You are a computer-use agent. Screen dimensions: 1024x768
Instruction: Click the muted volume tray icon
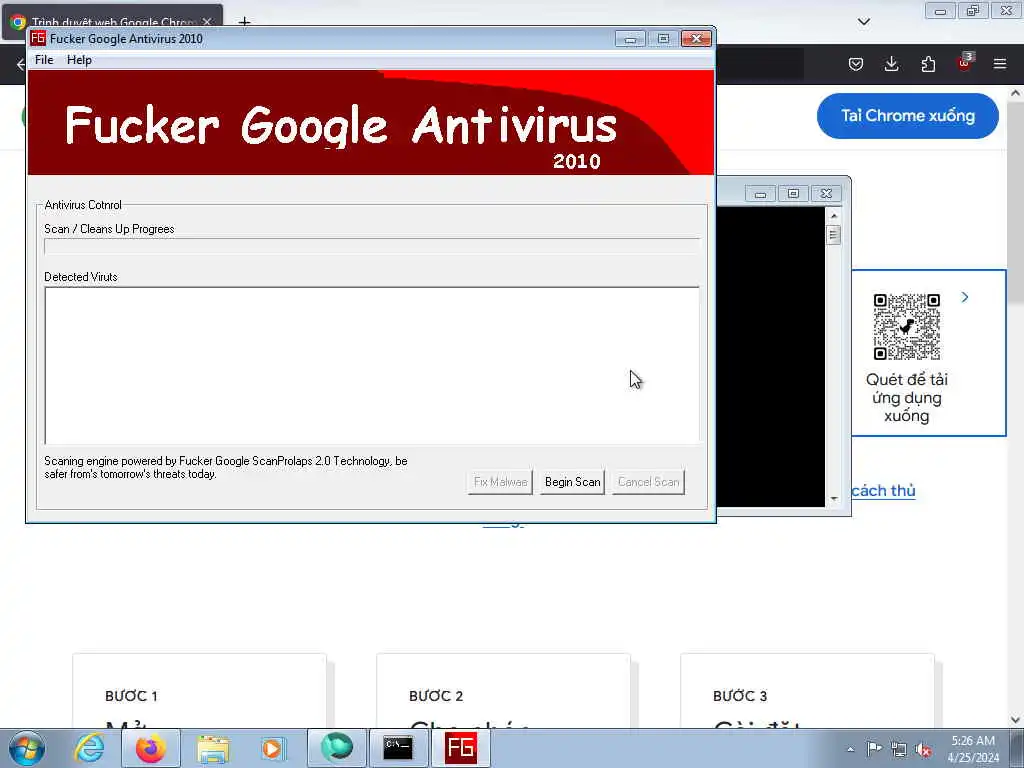(x=923, y=749)
